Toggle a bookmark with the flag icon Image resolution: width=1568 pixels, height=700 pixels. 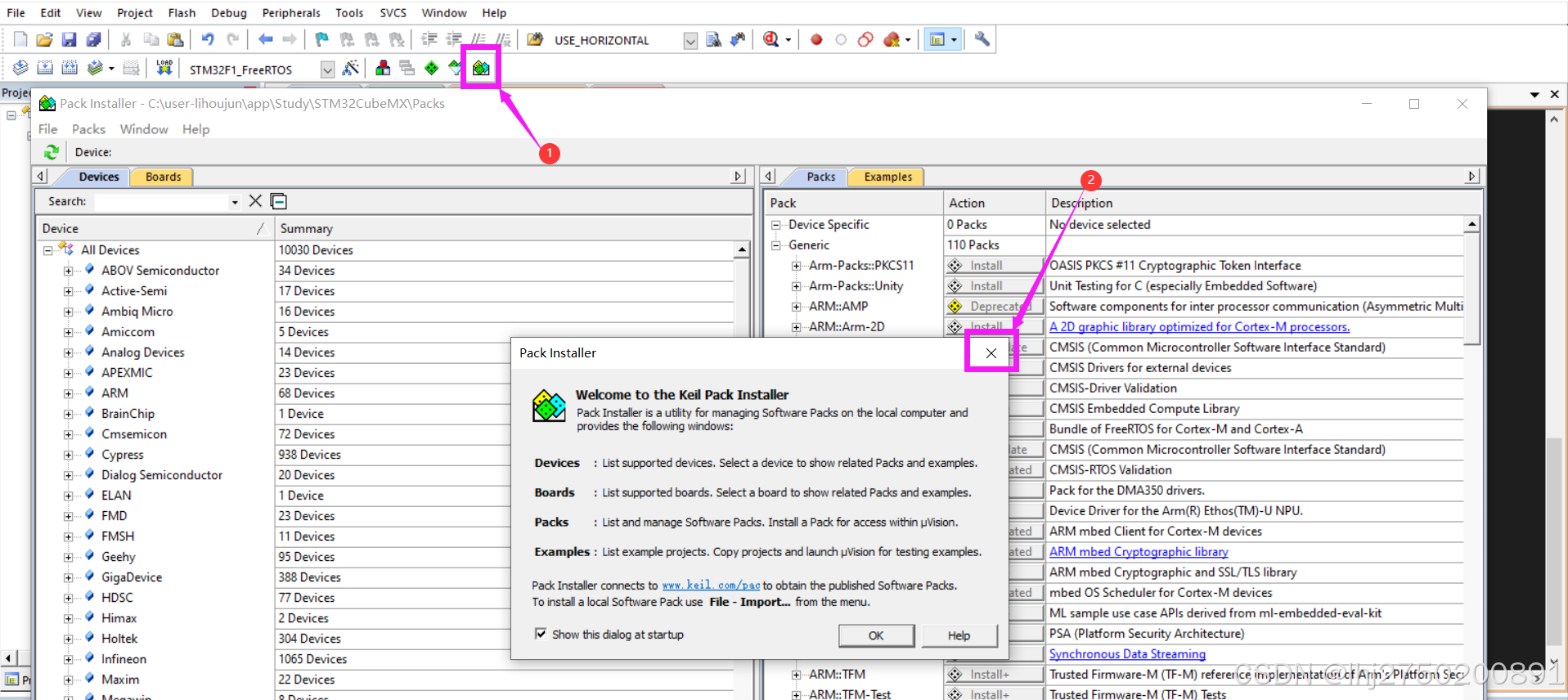pos(321,39)
